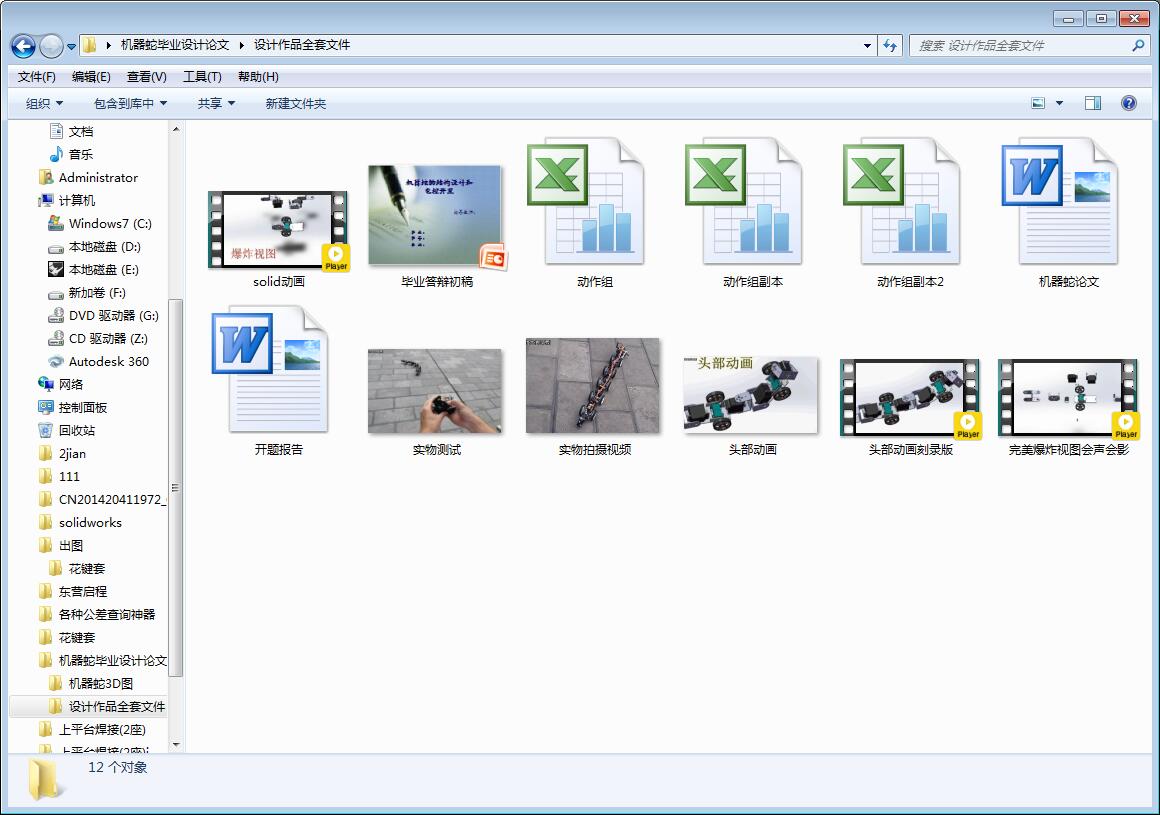This screenshot has height=815, width=1160.
Task: Click the refresh button by address bar
Action: click(x=890, y=46)
